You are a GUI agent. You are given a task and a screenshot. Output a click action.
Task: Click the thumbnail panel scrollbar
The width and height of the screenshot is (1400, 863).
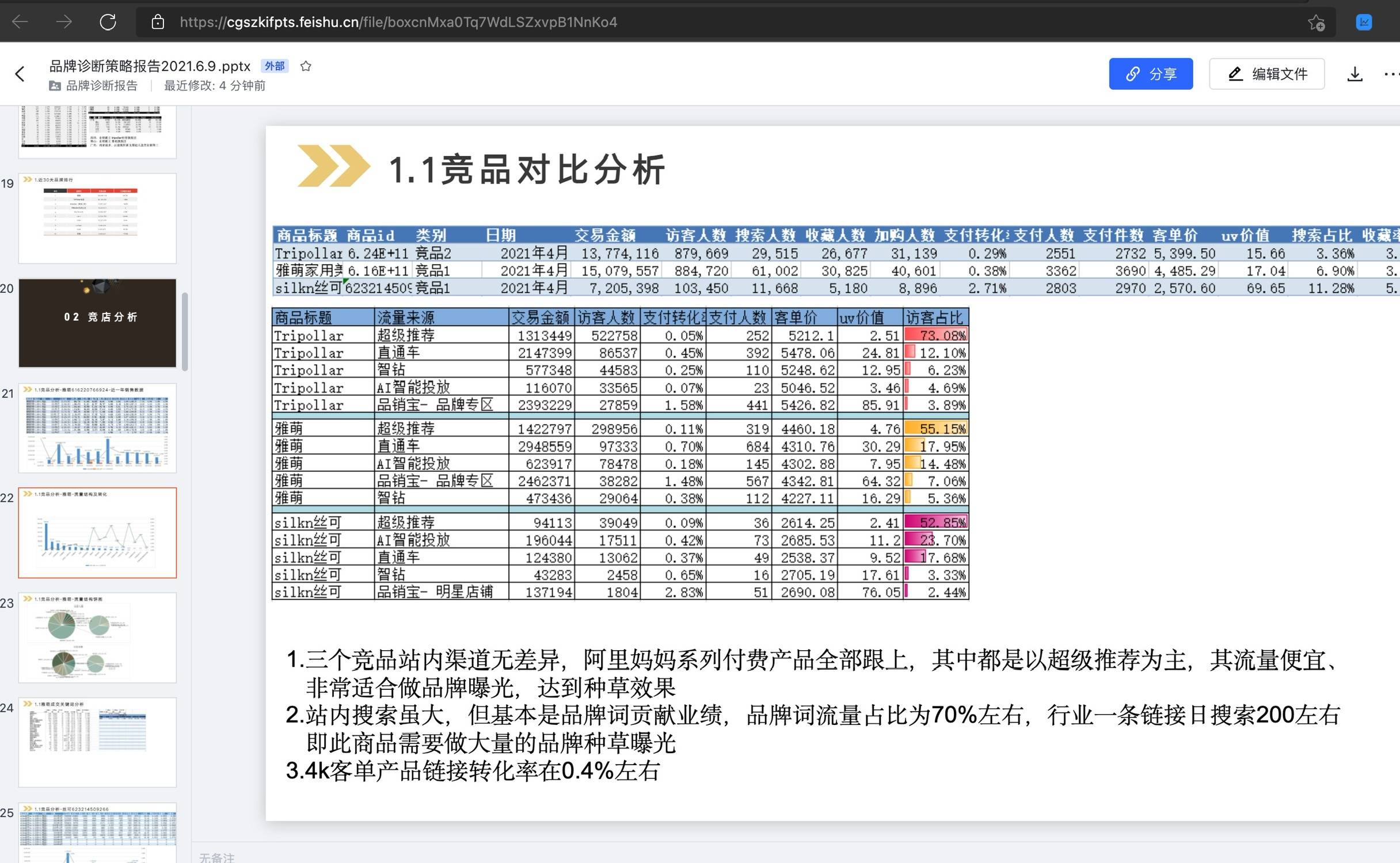[x=185, y=332]
